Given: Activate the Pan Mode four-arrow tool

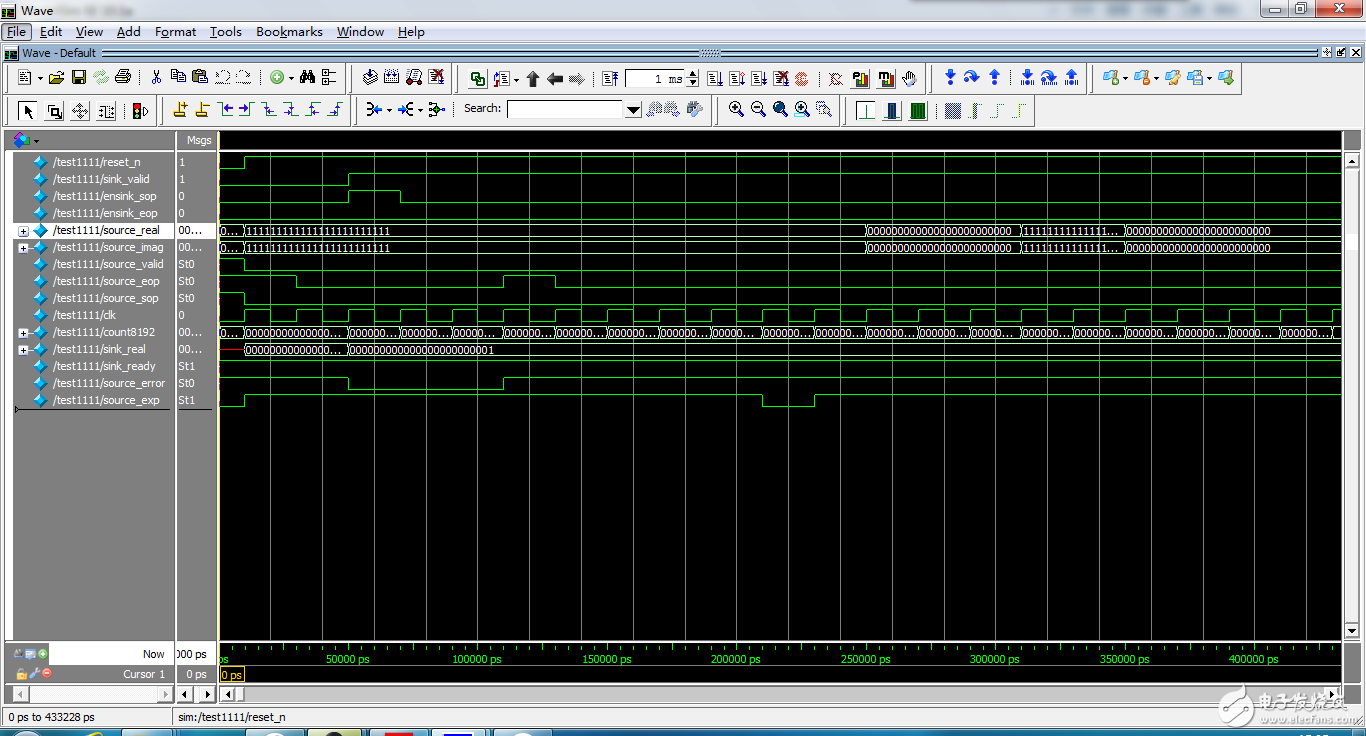Looking at the screenshot, I should pyautogui.click(x=80, y=111).
